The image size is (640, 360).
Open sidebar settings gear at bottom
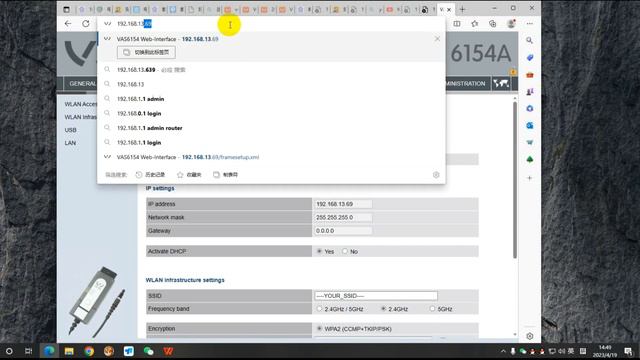529,336
